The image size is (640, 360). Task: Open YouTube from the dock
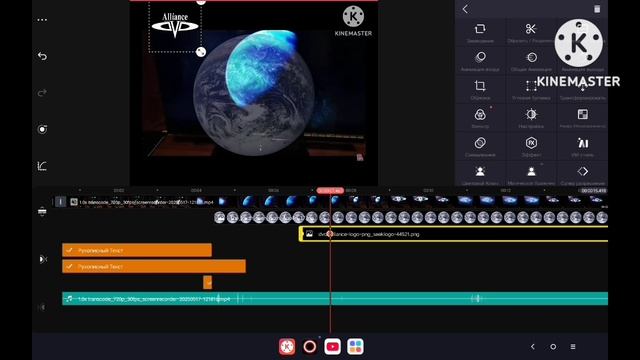click(333, 347)
